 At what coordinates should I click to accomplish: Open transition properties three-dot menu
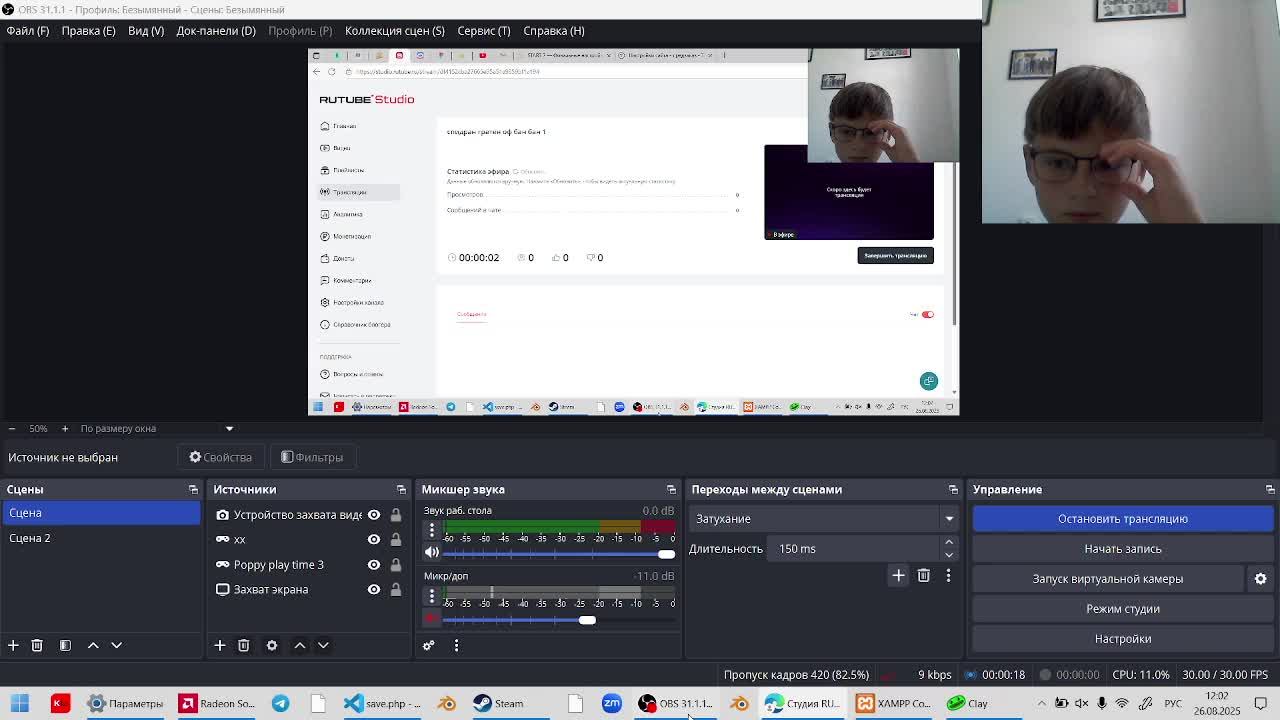[x=948, y=575]
